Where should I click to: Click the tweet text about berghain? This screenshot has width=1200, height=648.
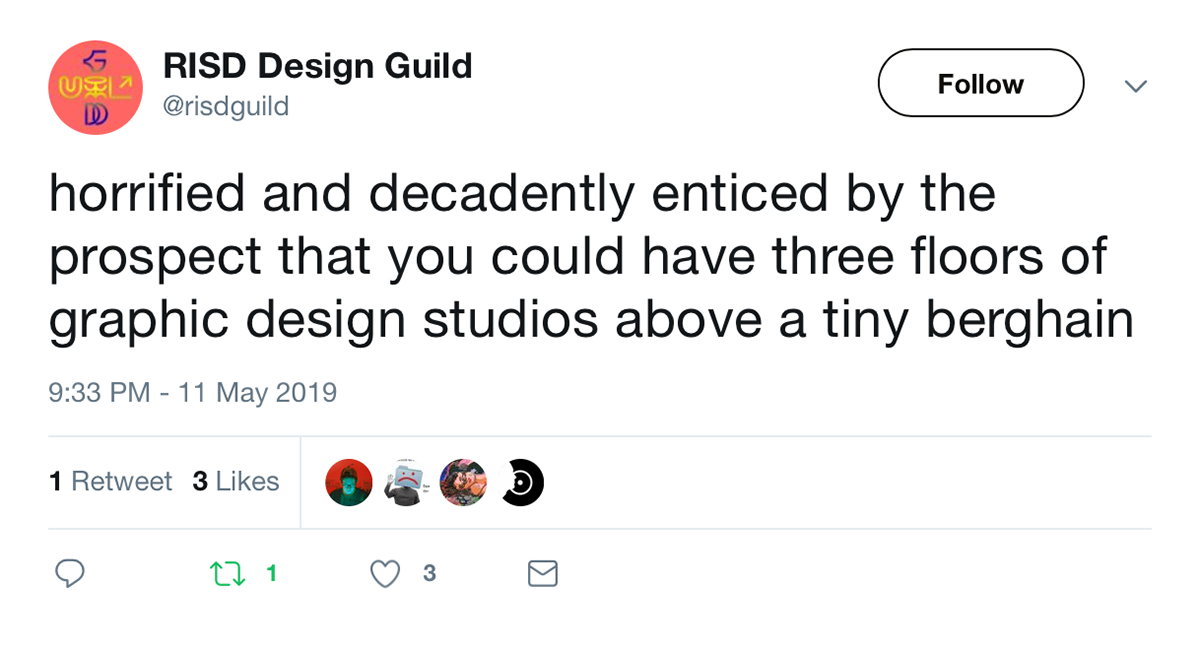pos(591,257)
